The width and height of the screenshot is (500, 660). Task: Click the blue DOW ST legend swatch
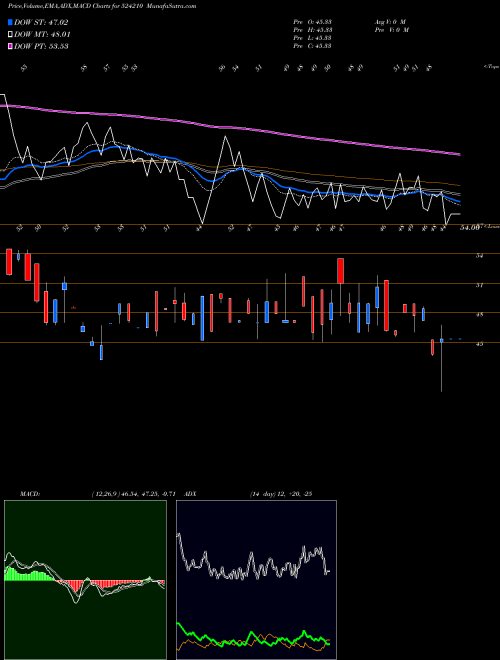11,22
